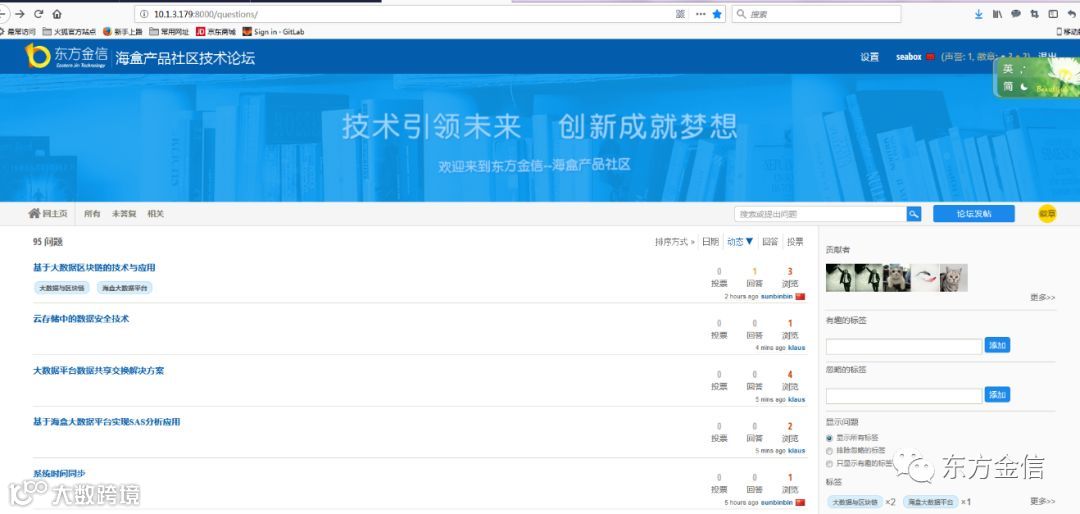Select 排除忽略的标签 radio option

click(829, 451)
